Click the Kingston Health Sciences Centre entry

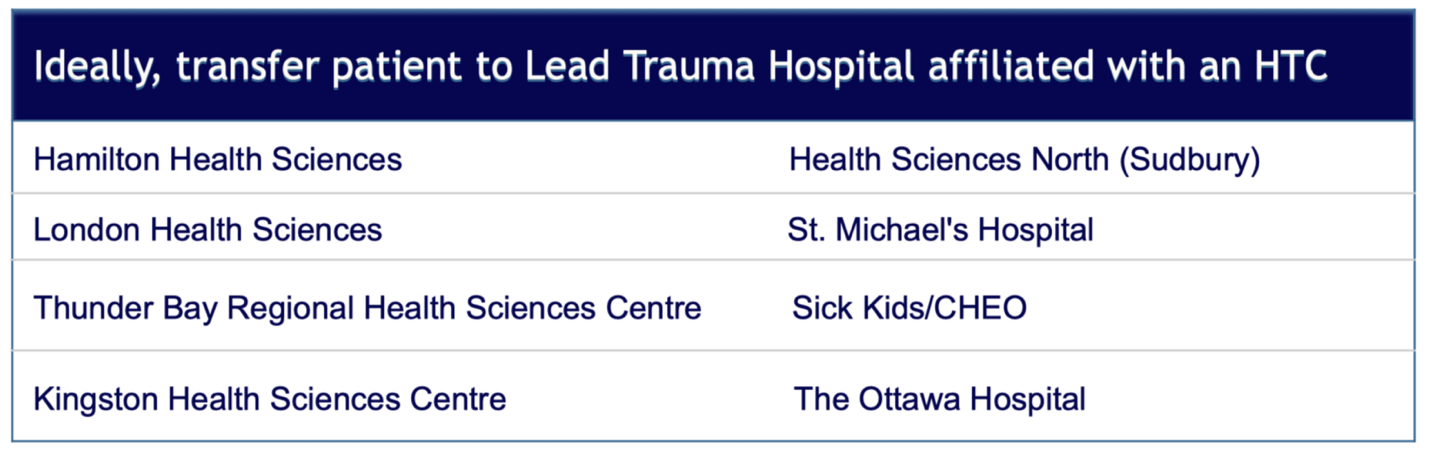click(270, 400)
